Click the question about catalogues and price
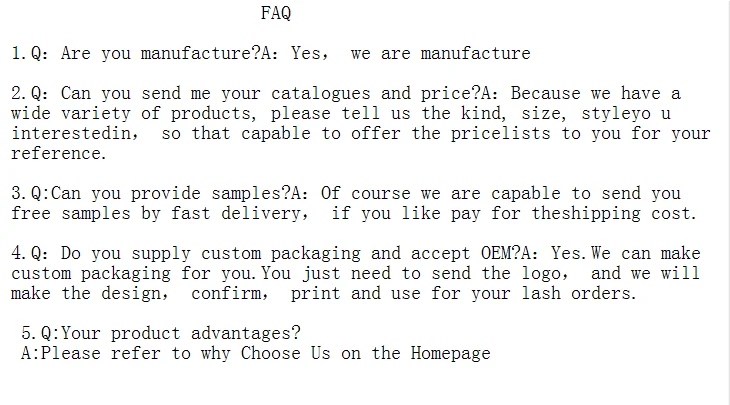 248,93
